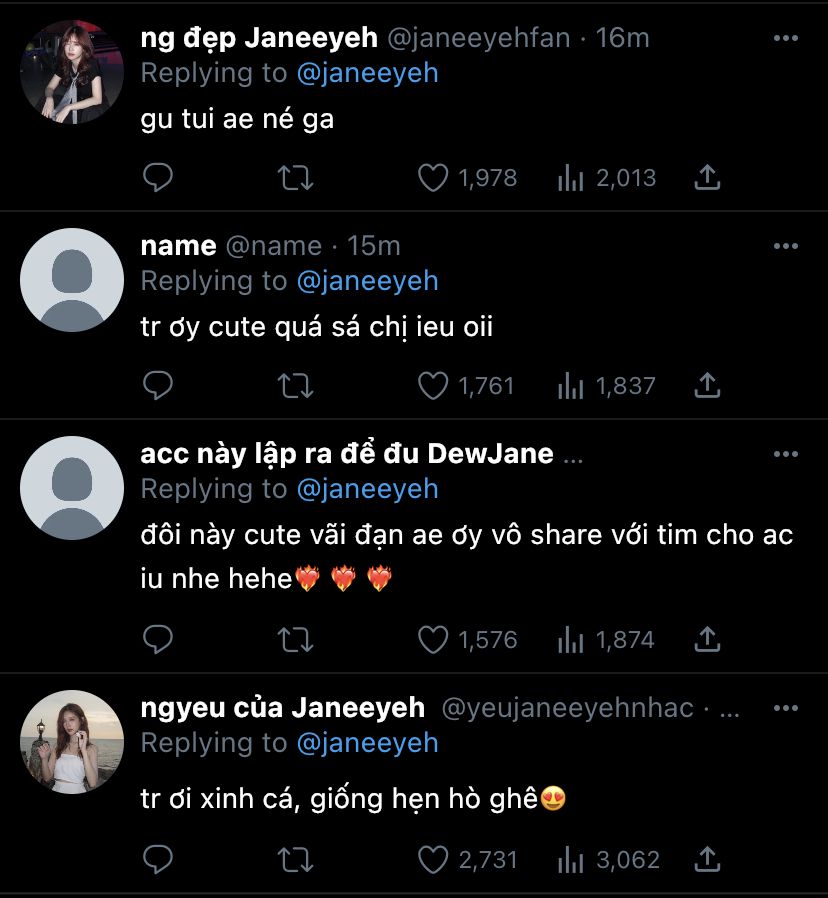This screenshot has height=898, width=828.
Task: Like the tweet with 1,978 likes
Action: point(433,178)
